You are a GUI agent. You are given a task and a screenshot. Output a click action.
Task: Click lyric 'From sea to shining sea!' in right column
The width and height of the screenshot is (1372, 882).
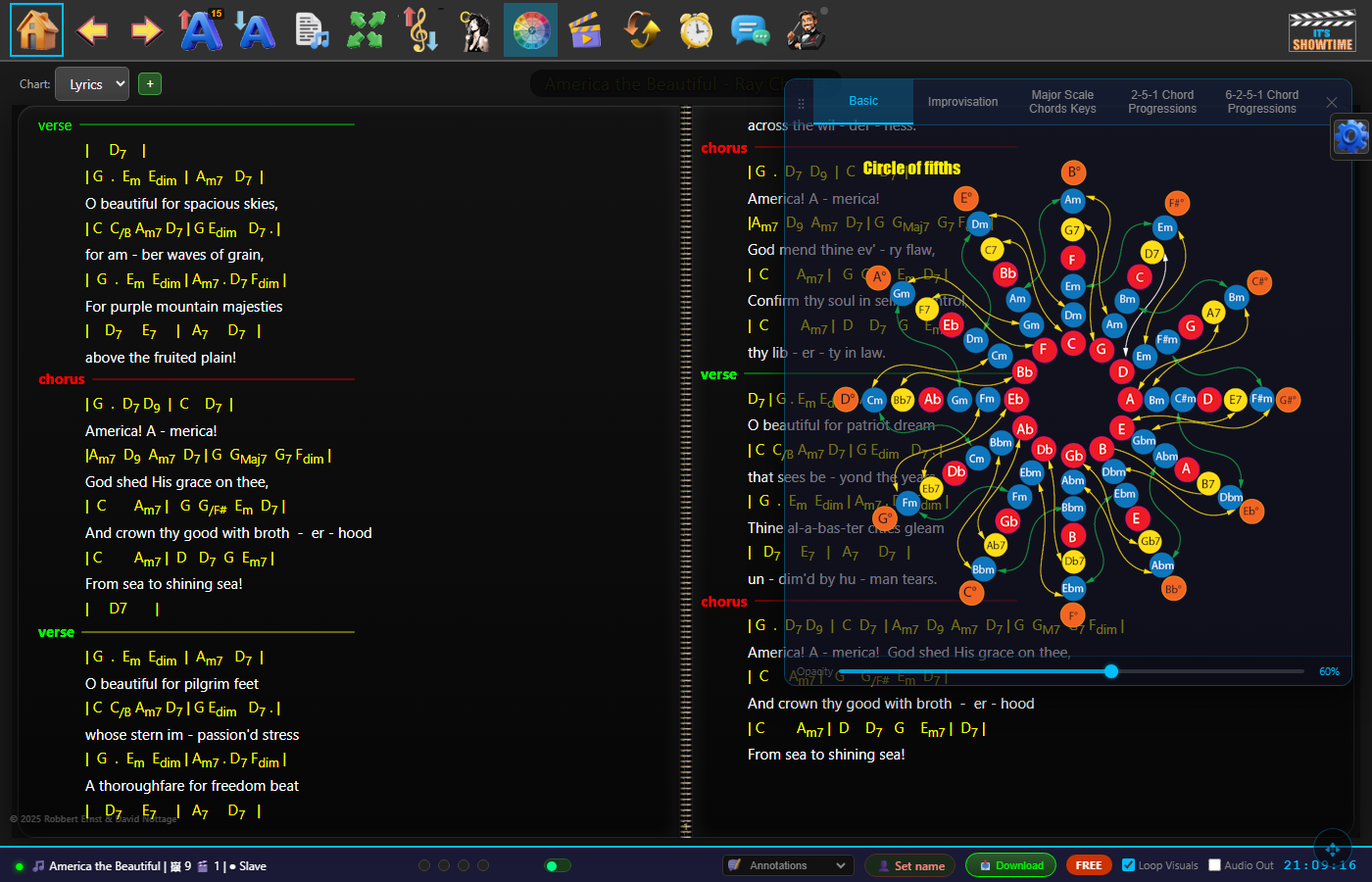click(x=826, y=755)
